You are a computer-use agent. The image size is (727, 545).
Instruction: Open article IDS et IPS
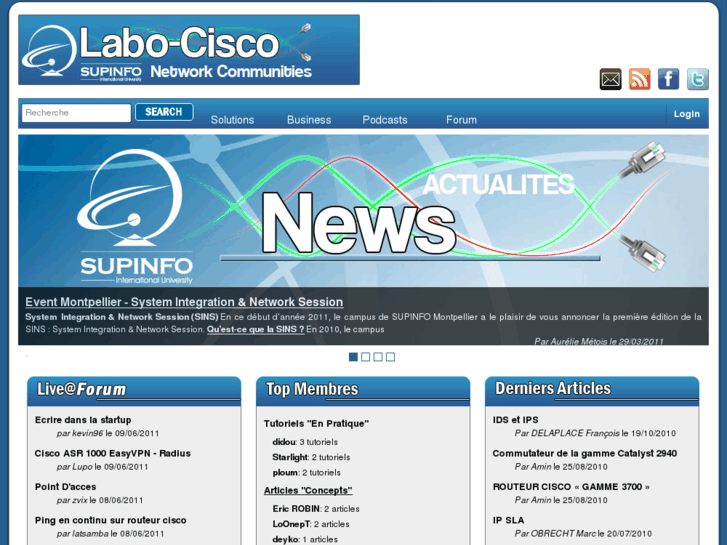516,420
